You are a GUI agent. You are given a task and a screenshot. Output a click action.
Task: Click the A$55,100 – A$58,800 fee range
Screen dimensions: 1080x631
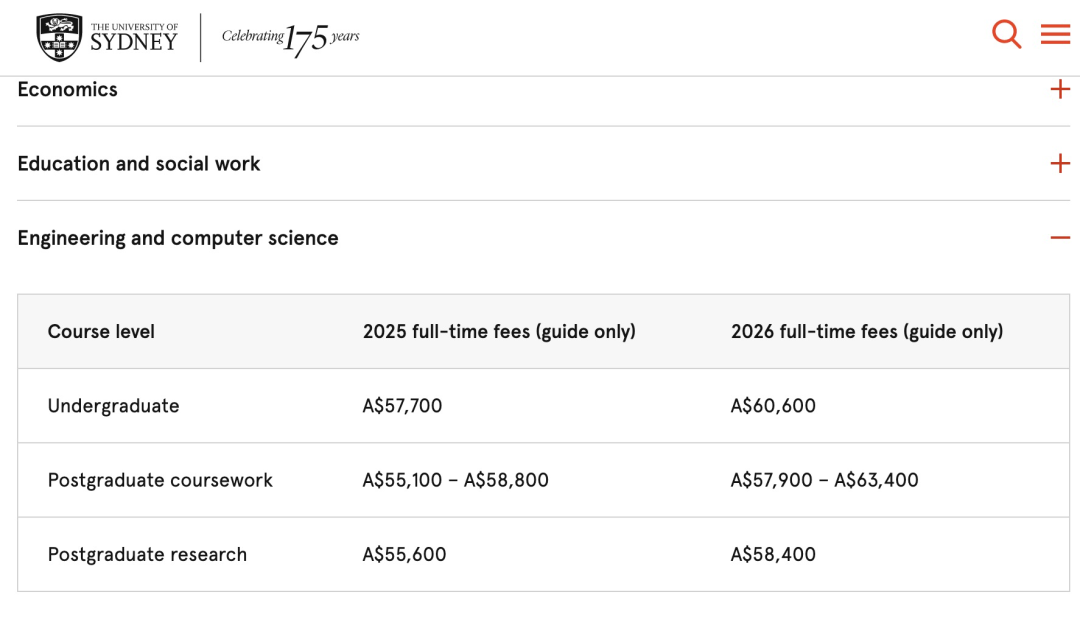click(455, 480)
